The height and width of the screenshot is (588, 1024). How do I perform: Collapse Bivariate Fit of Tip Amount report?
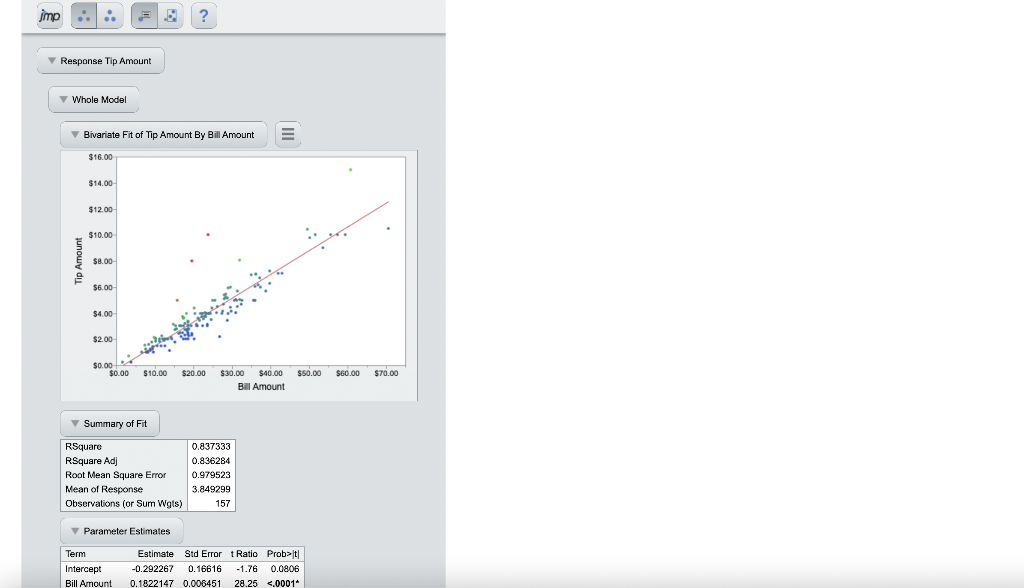click(x=77, y=134)
